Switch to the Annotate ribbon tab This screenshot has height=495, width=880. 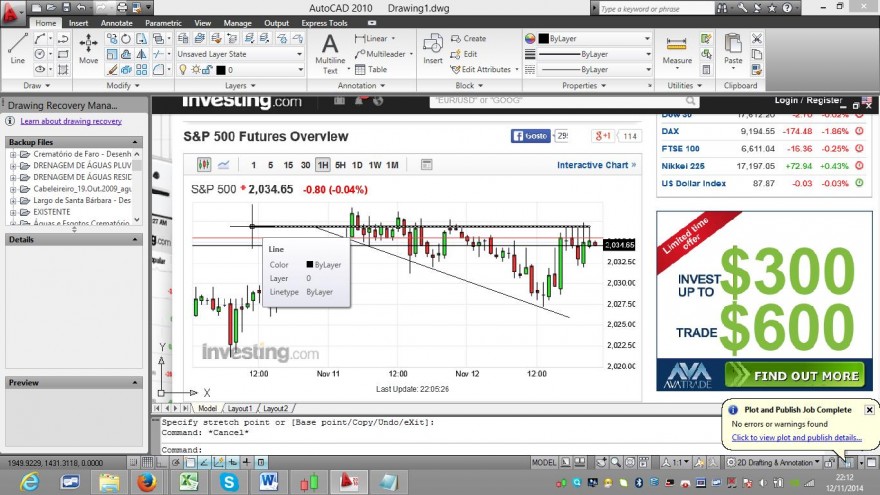pyautogui.click(x=117, y=23)
